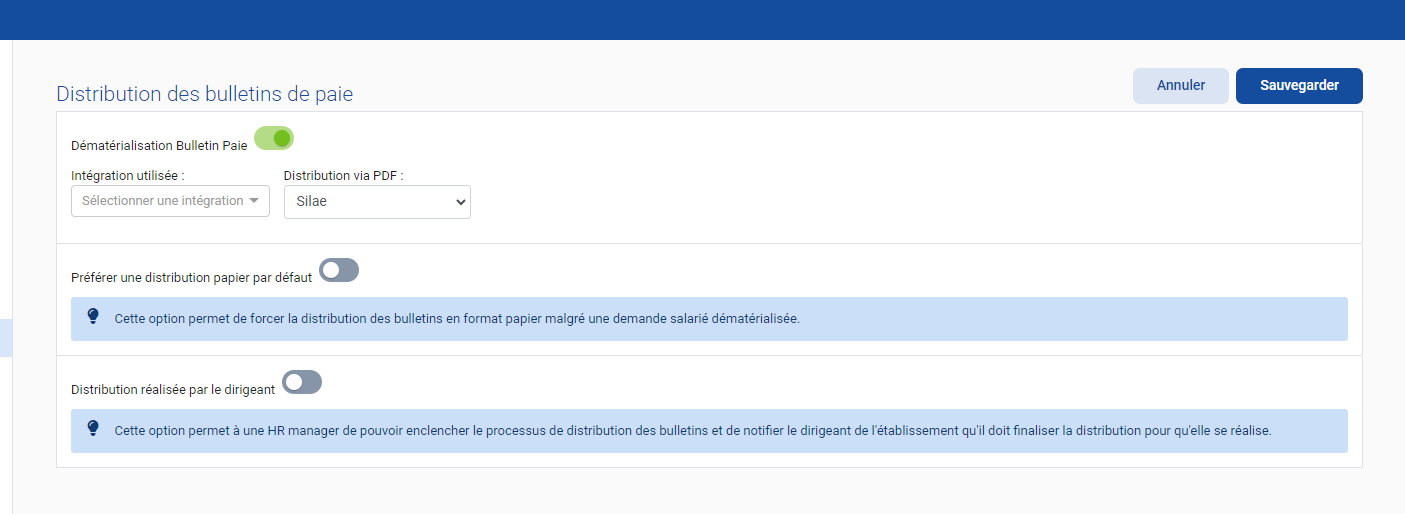Screen dimensions: 1405x514
Task: Click the Distribution des bulletins de paie heading
Action: 204,94
